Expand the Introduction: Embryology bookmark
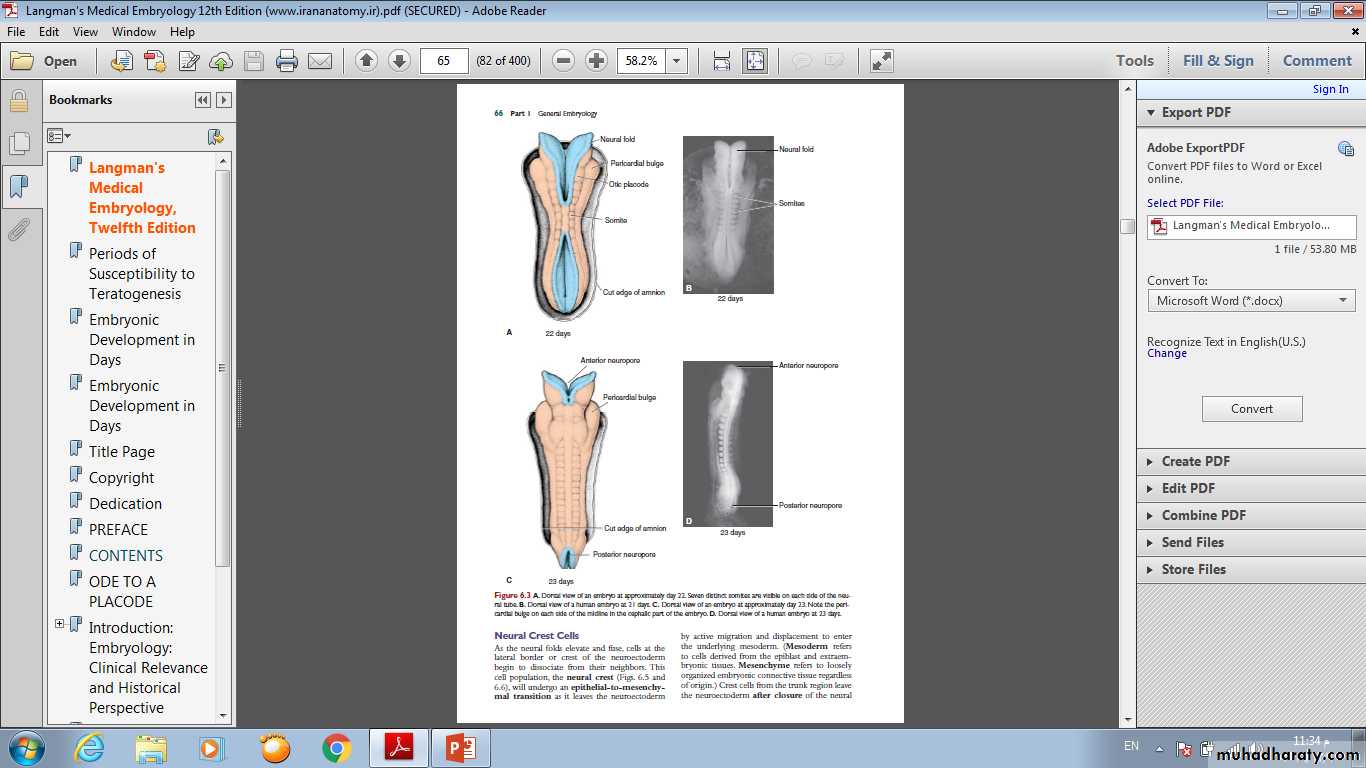Viewport: 1366px width, 768px height. [59, 624]
